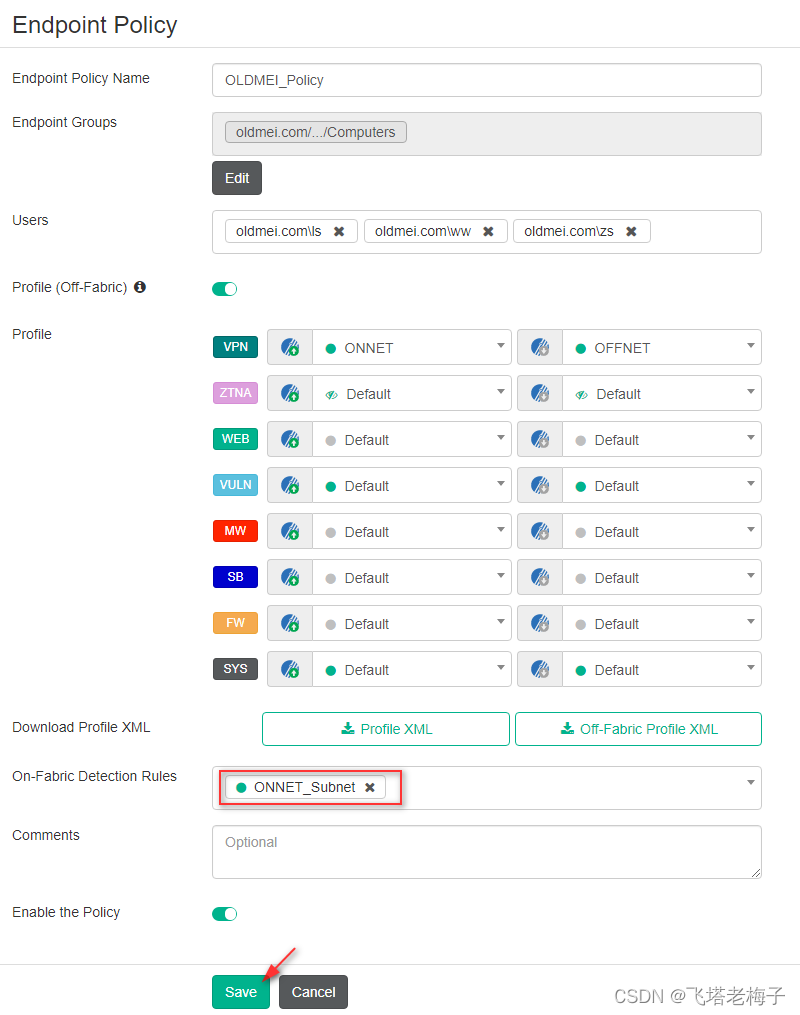
Task: Add off-fabric FW profile icon
Action: point(540,623)
